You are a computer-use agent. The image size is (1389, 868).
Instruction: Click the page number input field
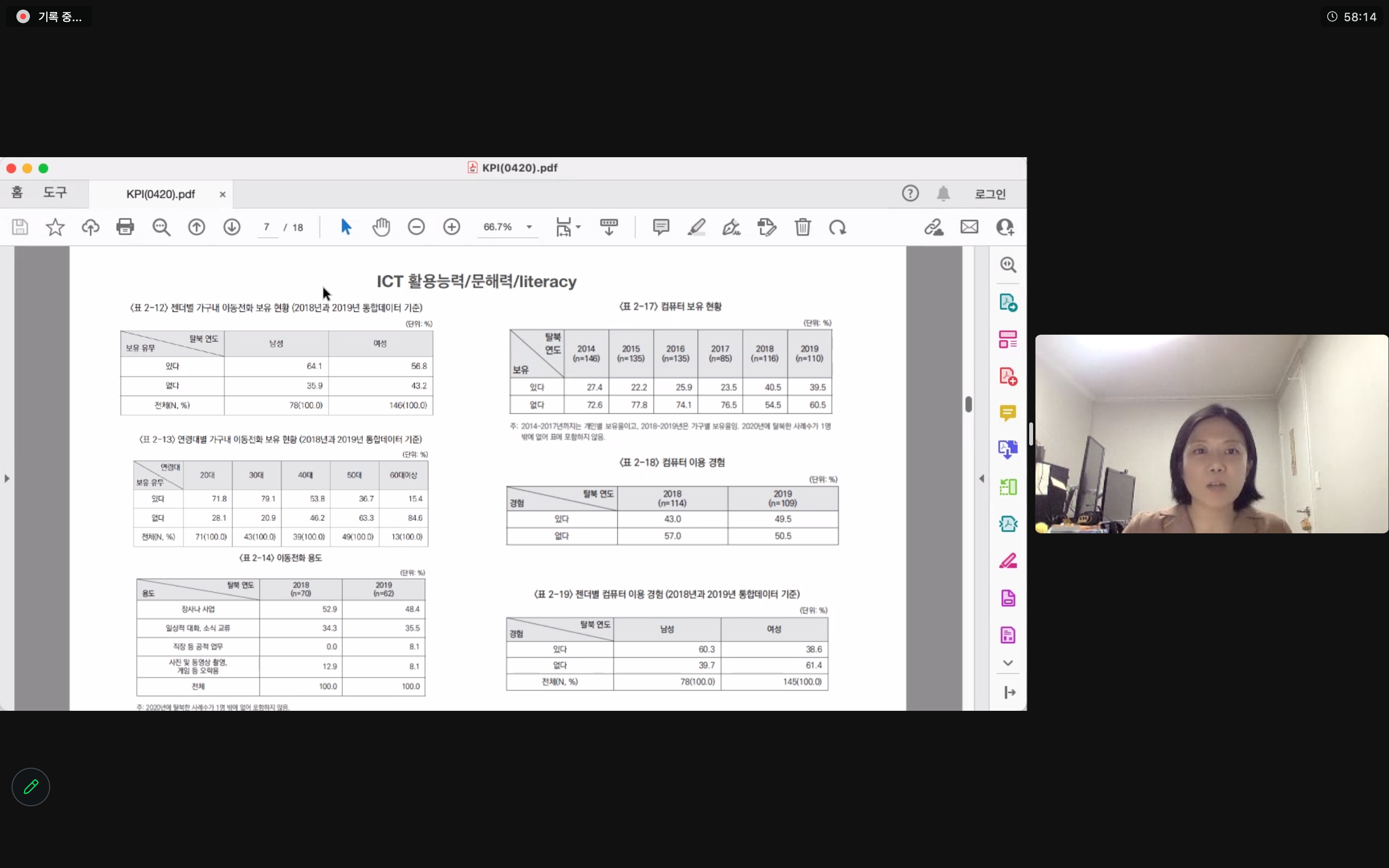267,227
